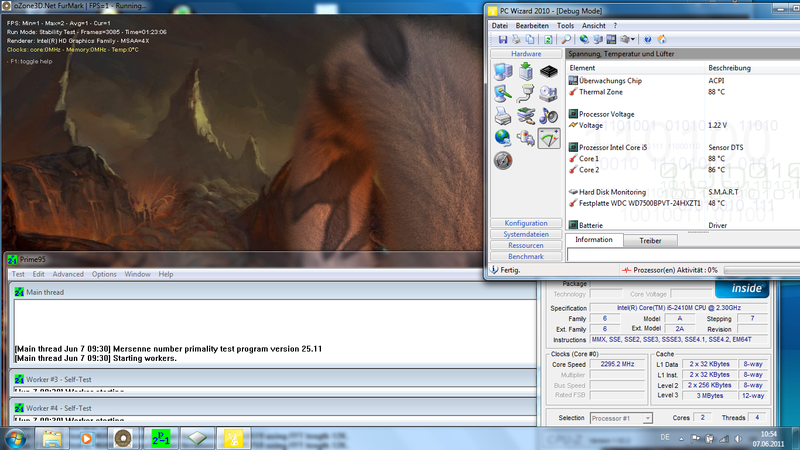This screenshot has height=450, width=800.
Task: Click Worker #3 Self-Test title bar
Action: click(274, 379)
